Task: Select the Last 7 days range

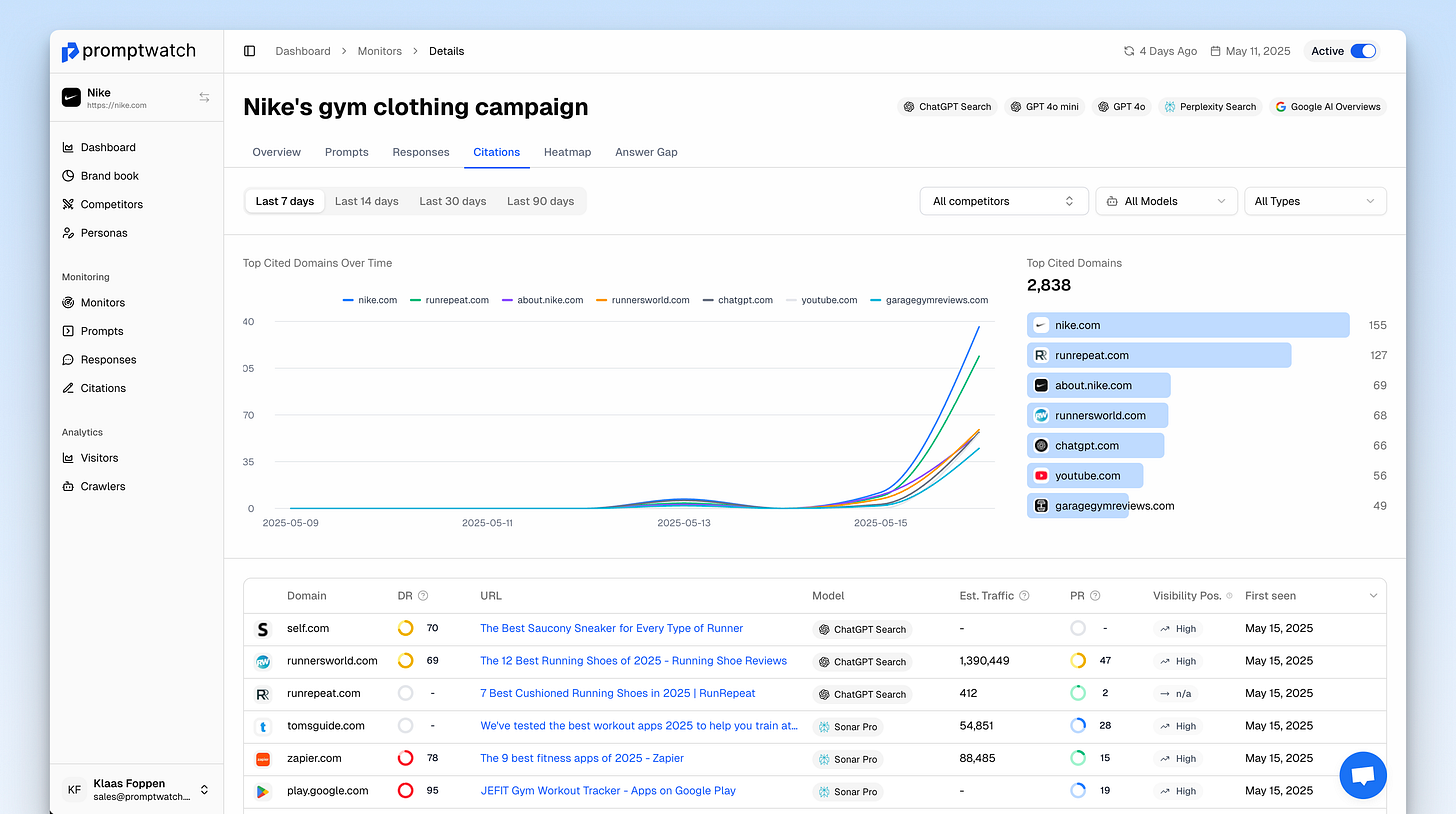Action: tap(285, 201)
